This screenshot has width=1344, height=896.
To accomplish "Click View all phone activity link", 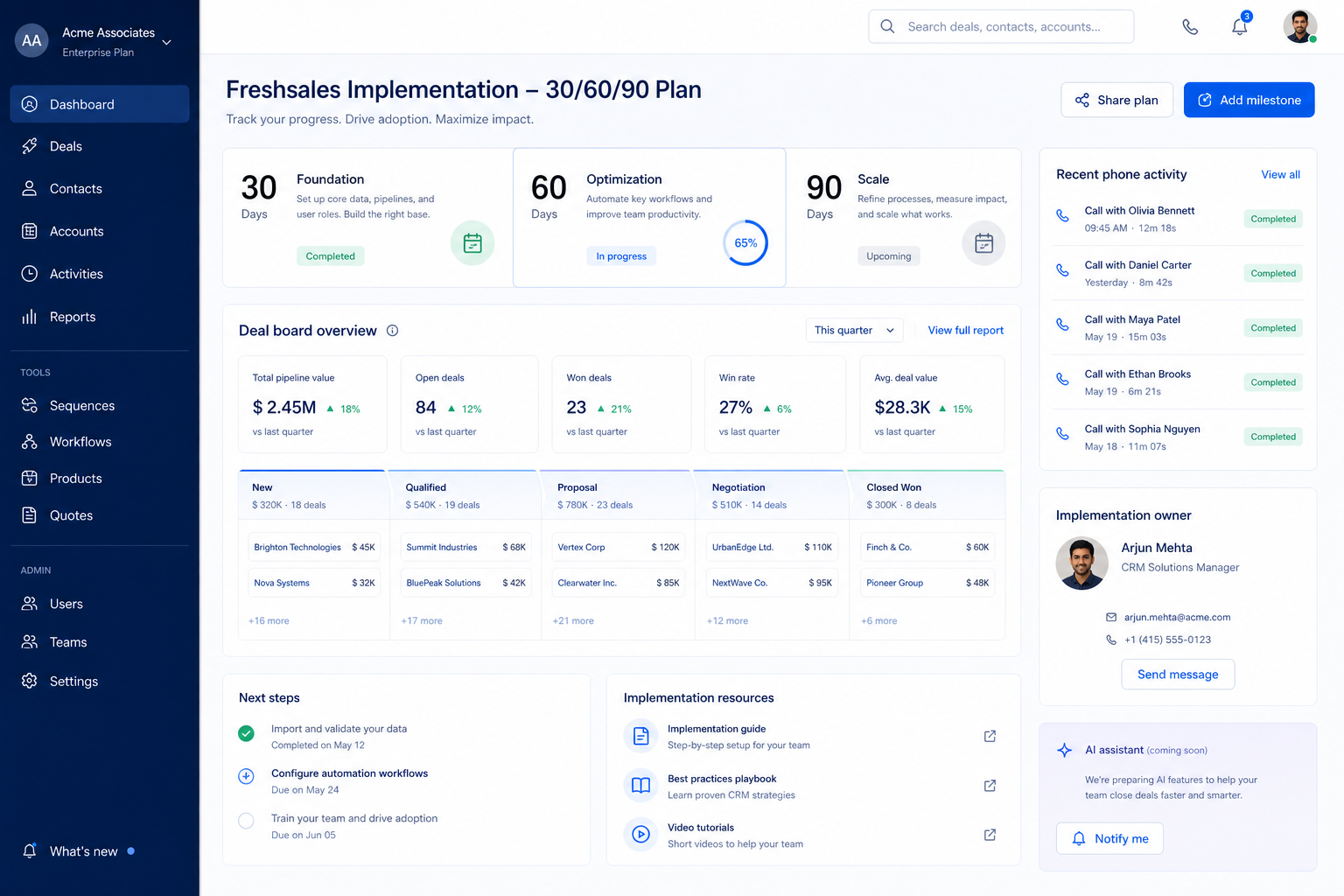I will coord(1280,174).
